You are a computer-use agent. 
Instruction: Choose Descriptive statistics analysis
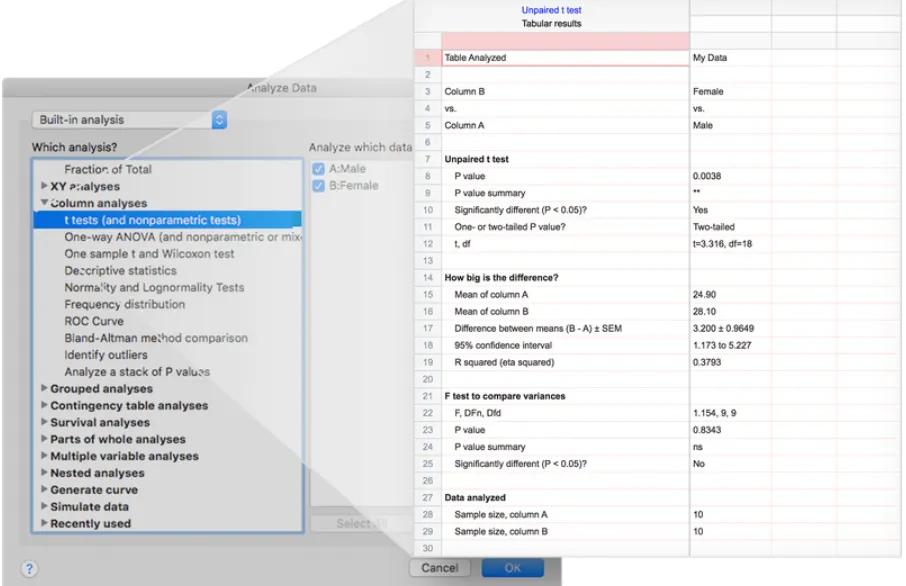click(120, 271)
